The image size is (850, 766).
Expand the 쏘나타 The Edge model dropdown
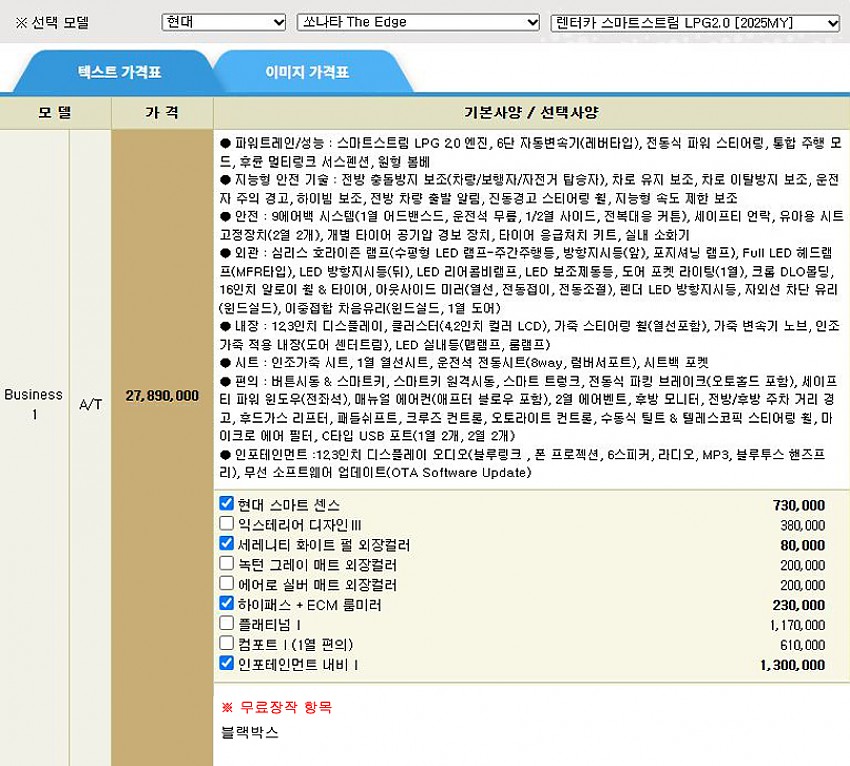tap(418, 22)
